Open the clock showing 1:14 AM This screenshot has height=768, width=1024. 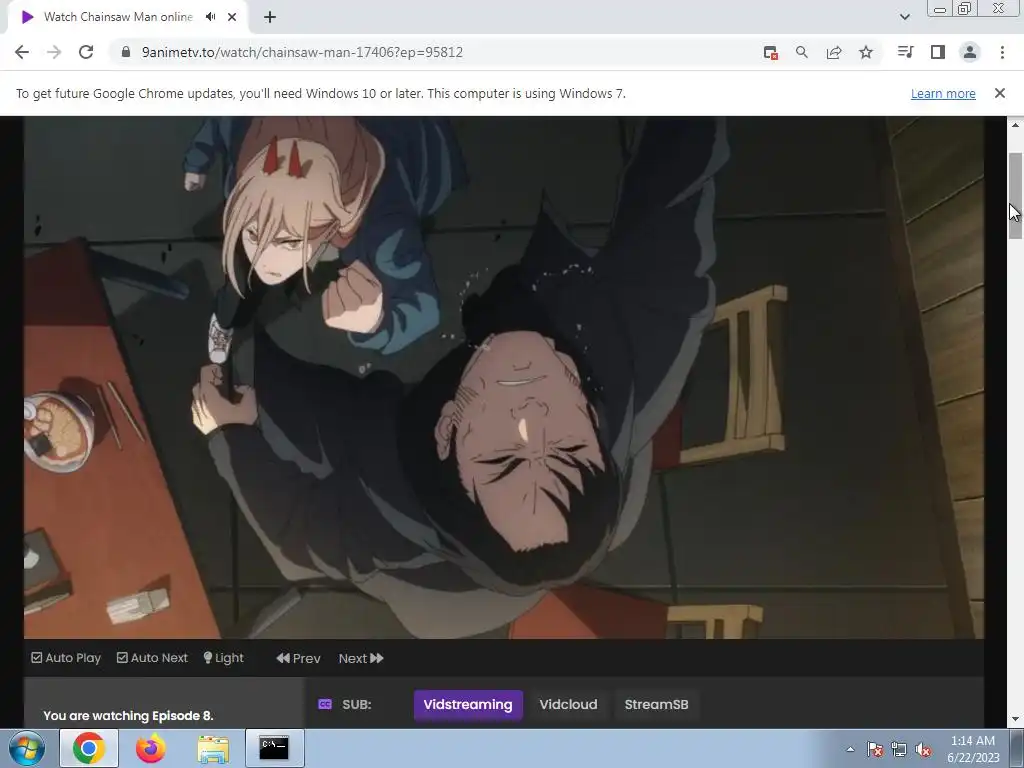tap(973, 749)
